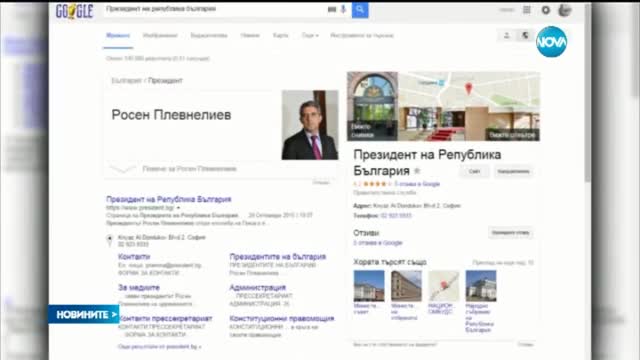640x360 pixels.
Task: Open second ministry building thumbnail
Action: 406,286
